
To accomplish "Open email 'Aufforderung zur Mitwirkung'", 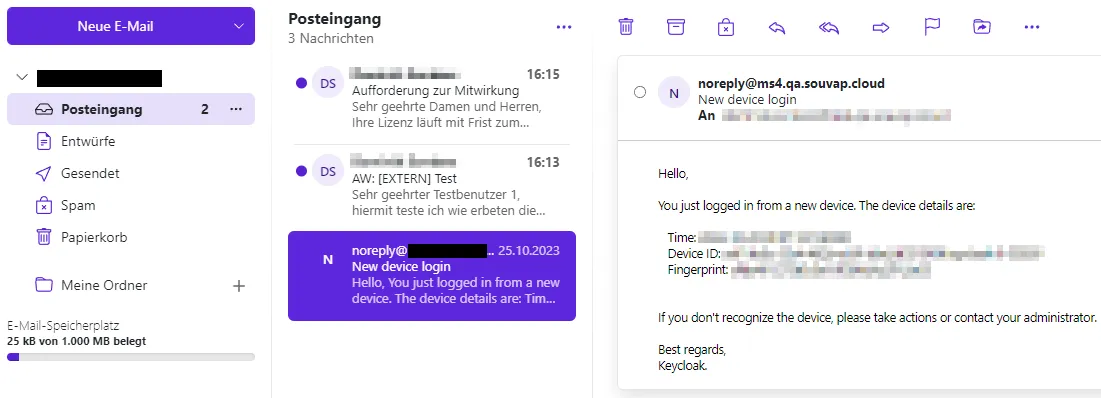I will coord(432,98).
